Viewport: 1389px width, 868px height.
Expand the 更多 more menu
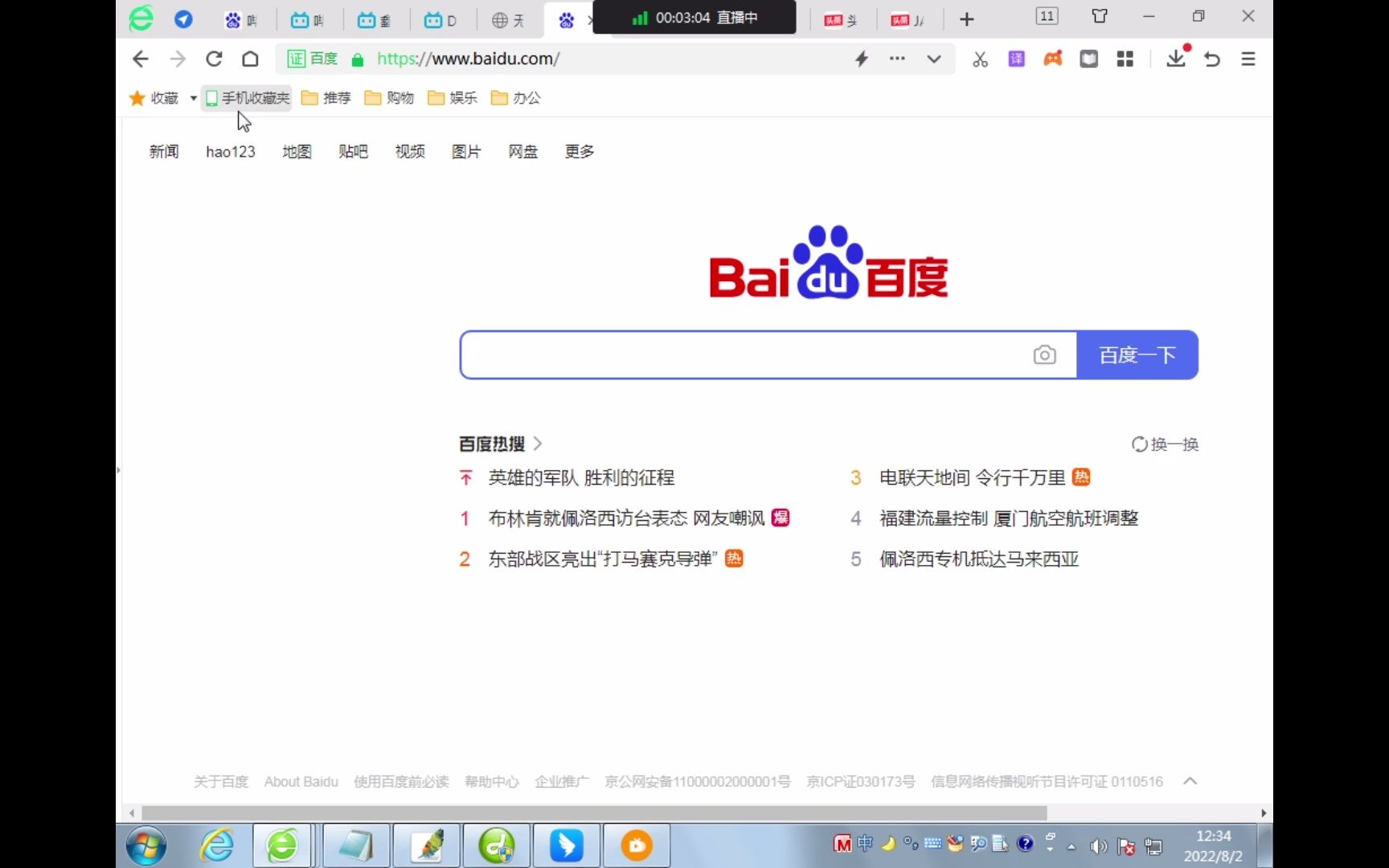coord(580,151)
